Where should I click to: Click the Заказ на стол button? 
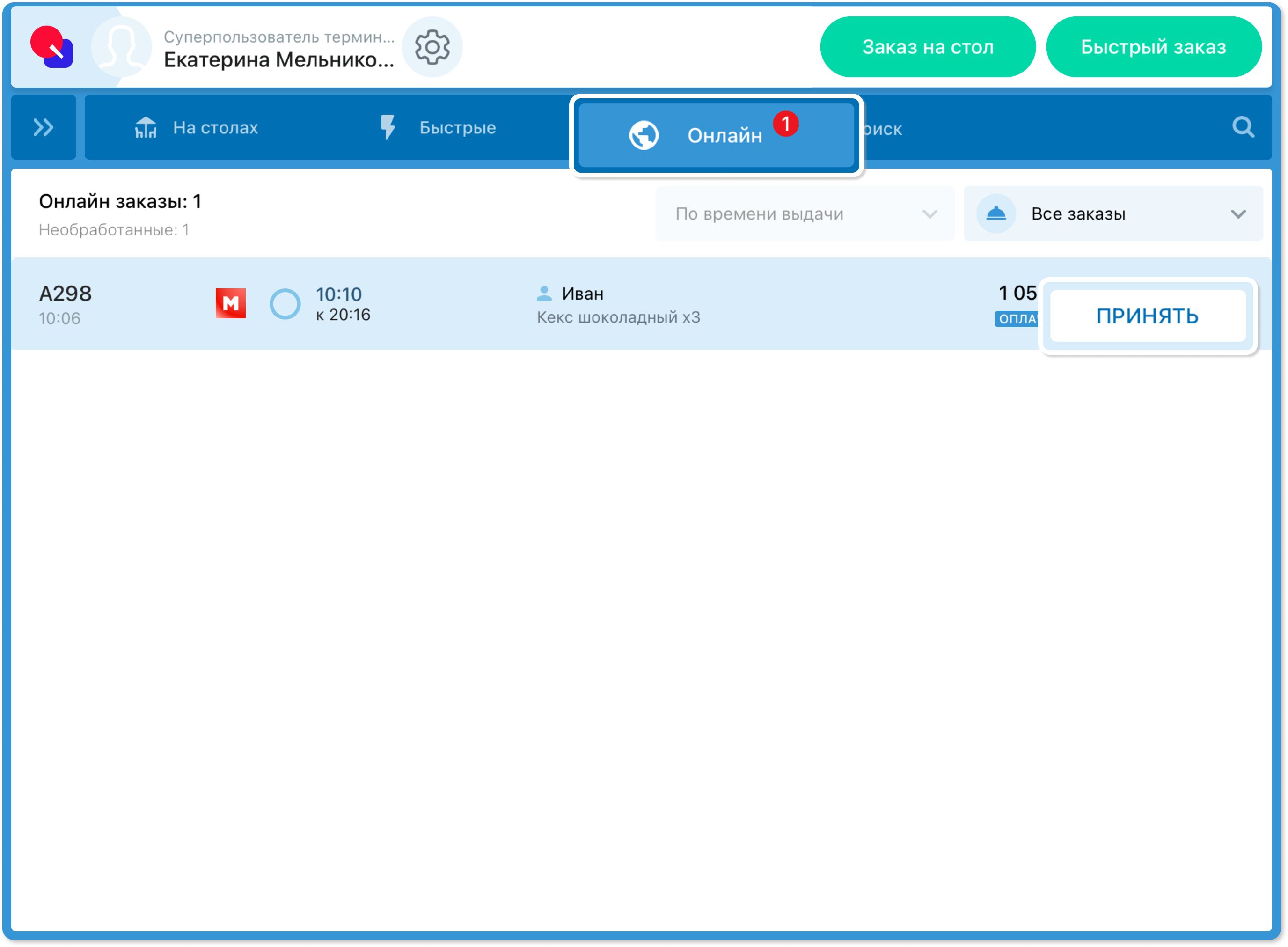click(928, 47)
